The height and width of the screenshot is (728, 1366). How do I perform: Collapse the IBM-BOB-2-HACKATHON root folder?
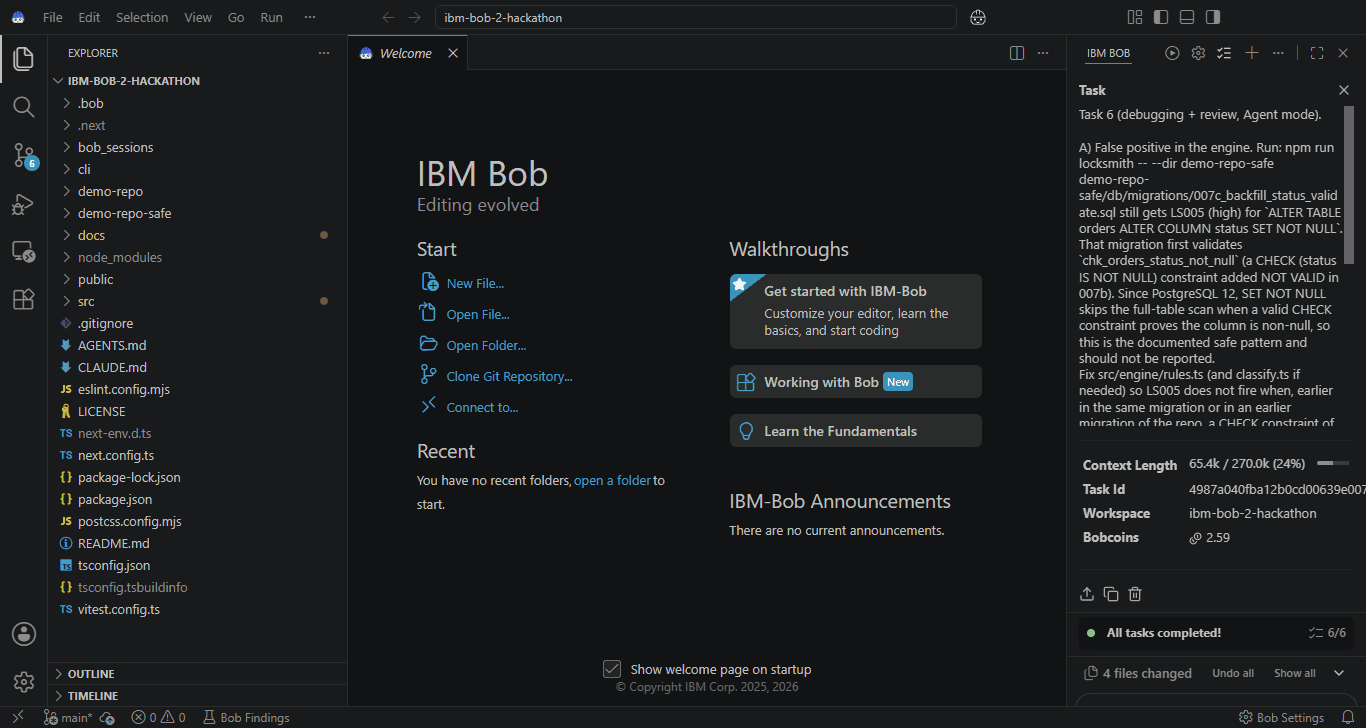coord(197,81)
